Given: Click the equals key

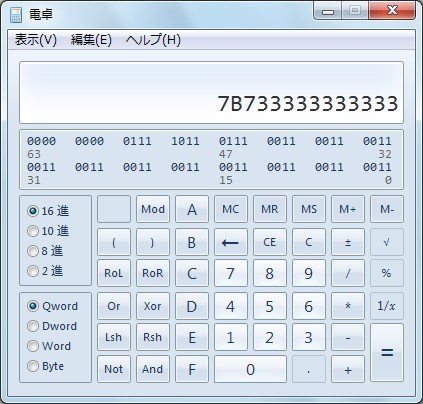Looking at the screenshot, I should click(387, 353).
